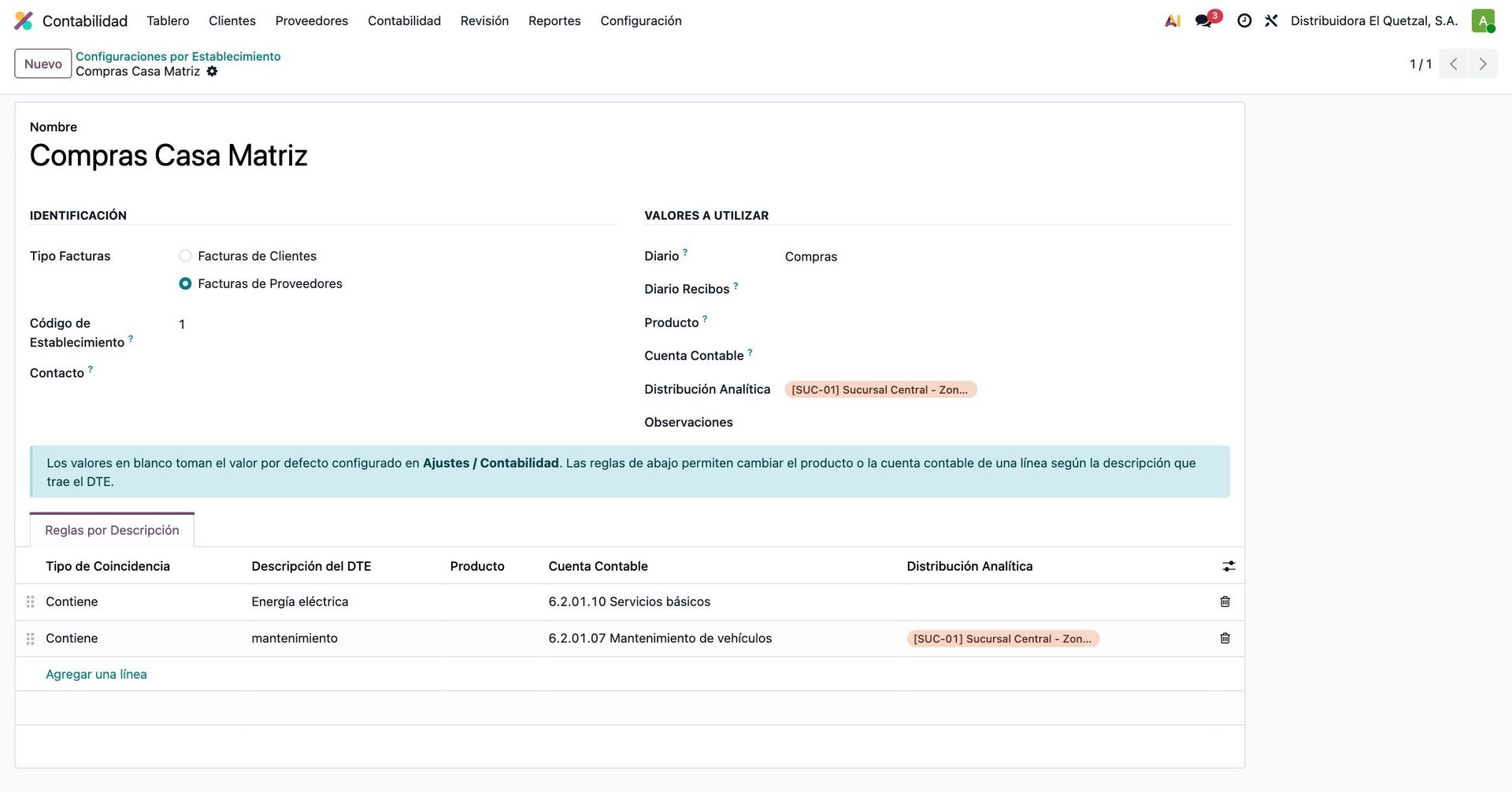Open the Reportes menu
1512x792 pixels.
(x=554, y=21)
